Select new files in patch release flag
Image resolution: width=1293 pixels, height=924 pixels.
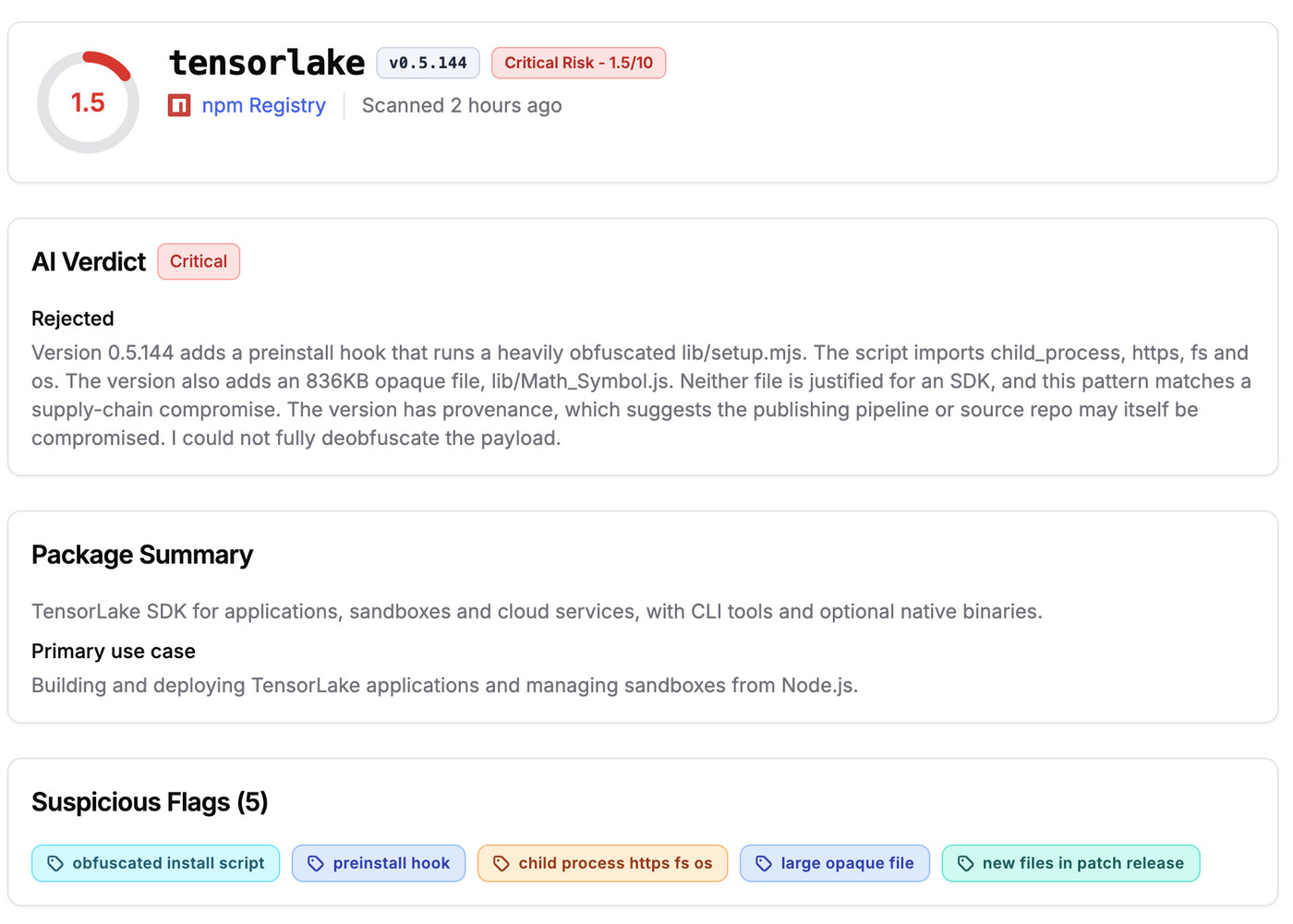click(1070, 863)
